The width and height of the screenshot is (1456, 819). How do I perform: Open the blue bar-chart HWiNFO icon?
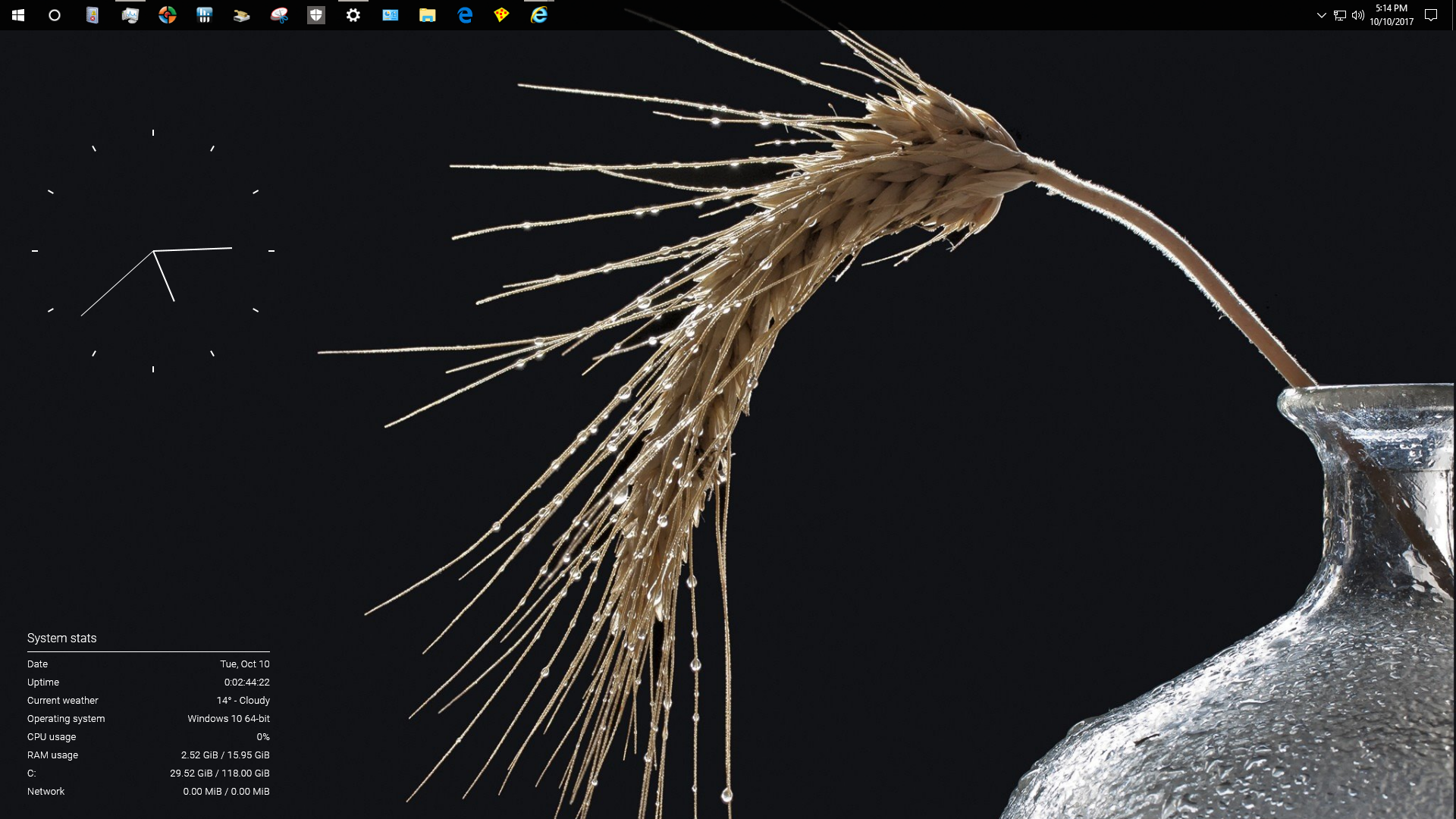[x=204, y=15]
